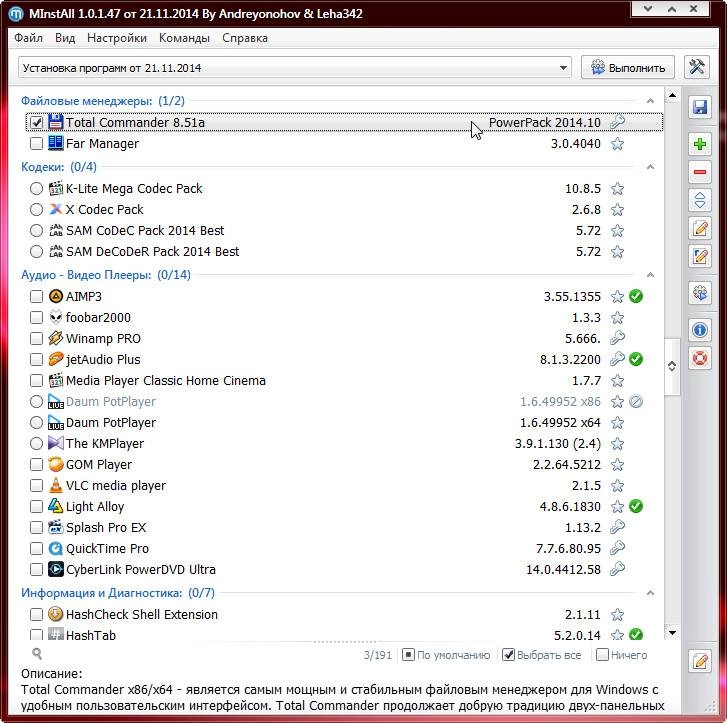Click the blue info icon in sidebar
The image size is (727, 723).
pyautogui.click(x=700, y=330)
